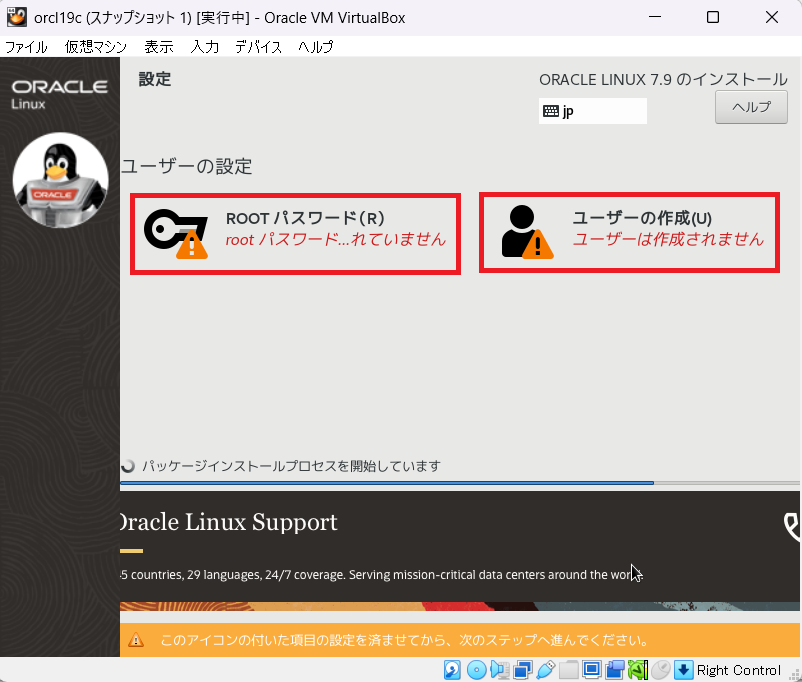Click the shared folders status icon

[569, 670]
